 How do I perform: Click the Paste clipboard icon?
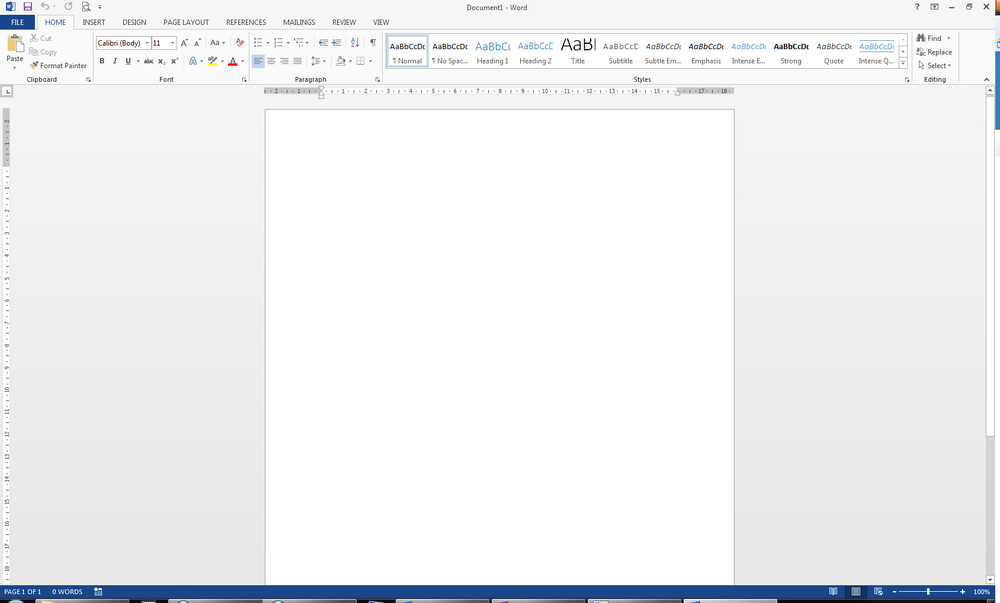click(x=15, y=44)
